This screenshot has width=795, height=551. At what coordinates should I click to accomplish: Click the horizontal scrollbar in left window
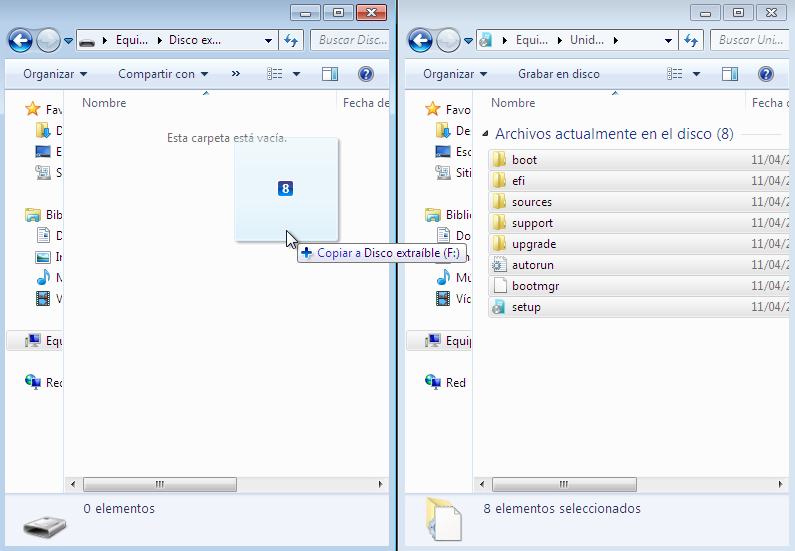tap(160, 484)
